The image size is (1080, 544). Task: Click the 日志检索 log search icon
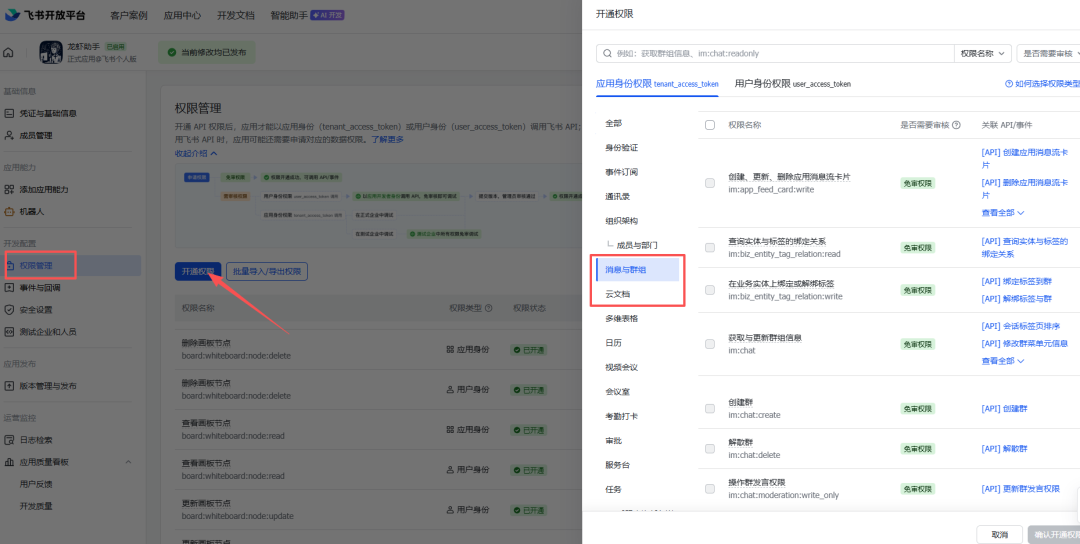click(x=10, y=440)
